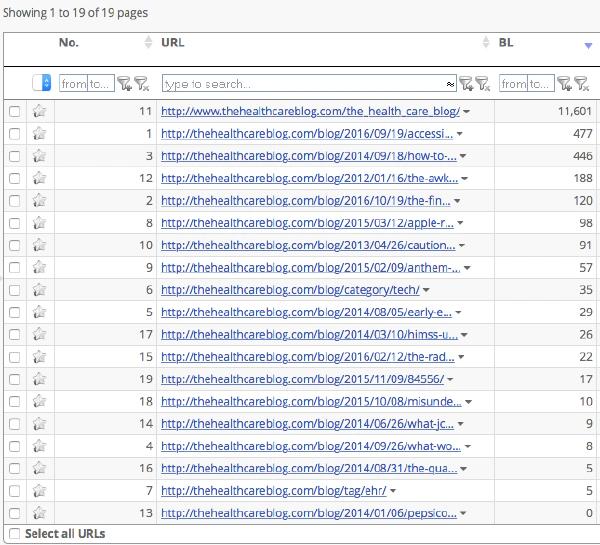Star the tag/ehr/ URL row
600x545 pixels.
pyautogui.click(x=39, y=491)
